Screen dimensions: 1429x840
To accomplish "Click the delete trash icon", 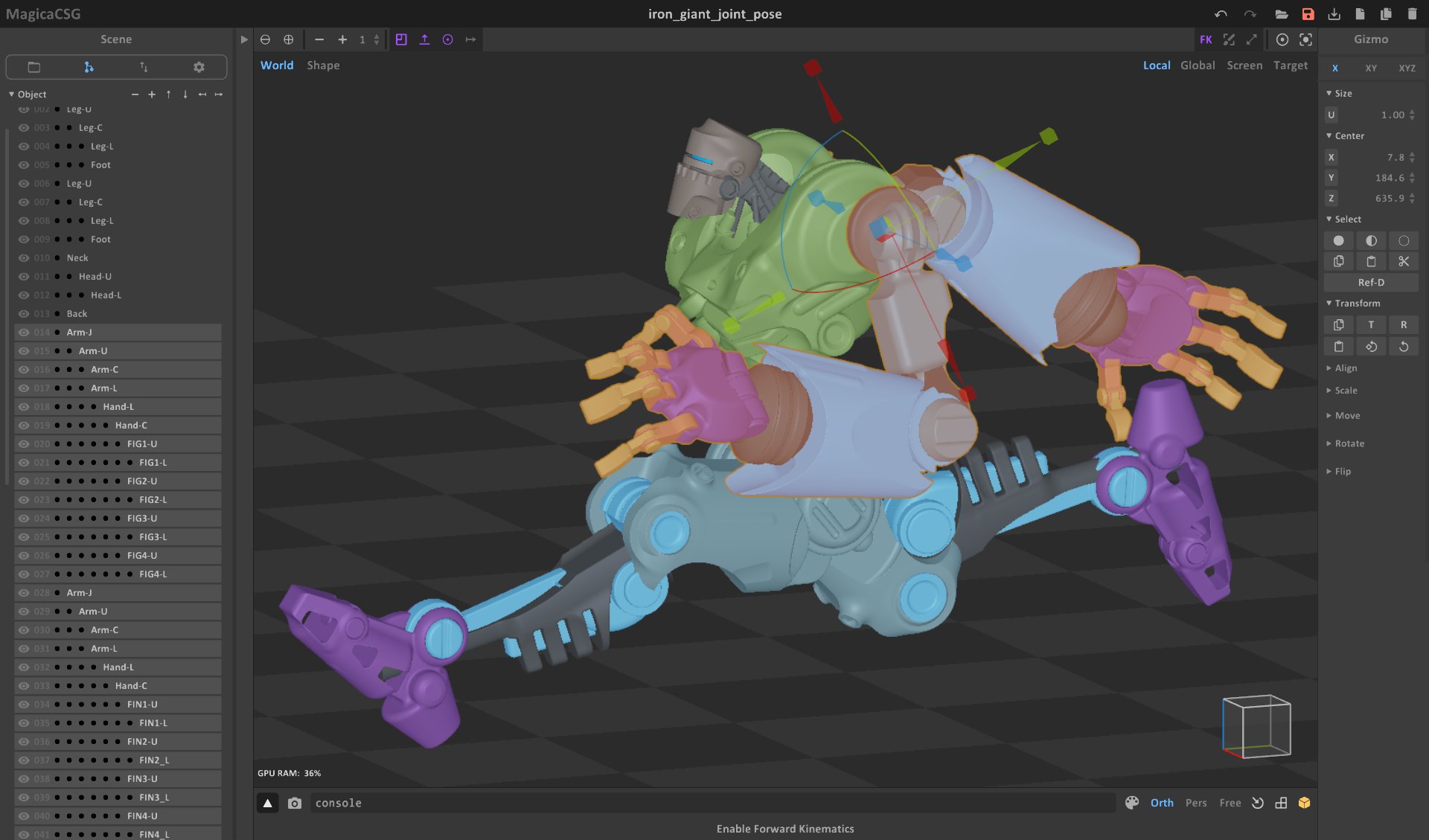I will coord(1412,14).
